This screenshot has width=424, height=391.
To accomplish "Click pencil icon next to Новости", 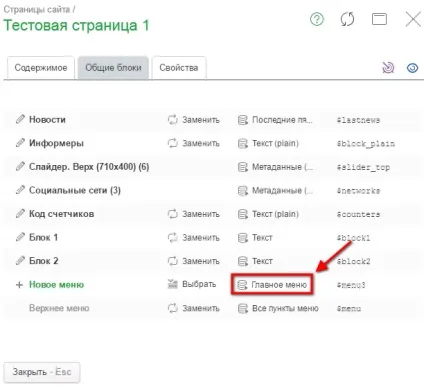I will (x=20, y=119).
